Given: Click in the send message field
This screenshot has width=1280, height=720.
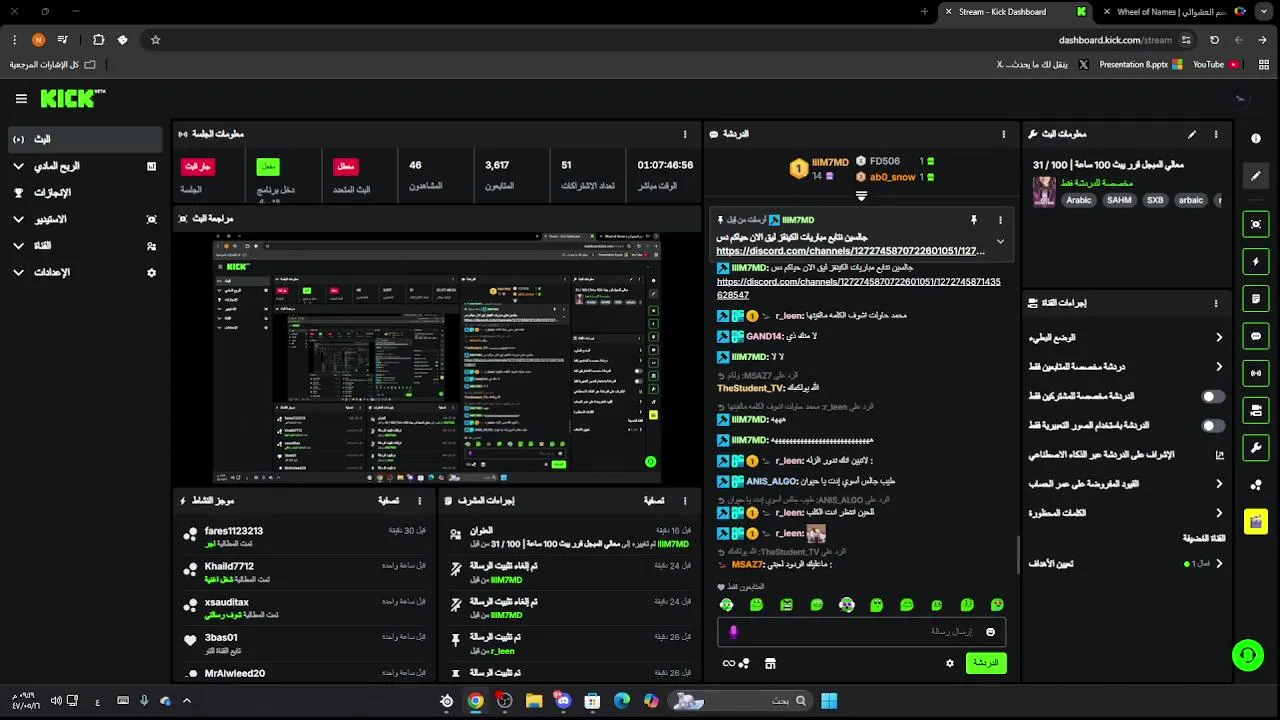Looking at the screenshot, I should point(861,632).
